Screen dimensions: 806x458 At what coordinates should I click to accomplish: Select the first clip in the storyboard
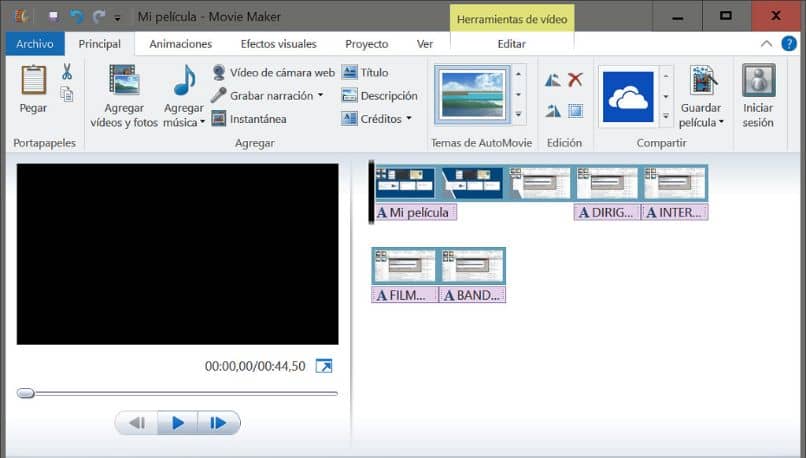[x=406, y=183]
